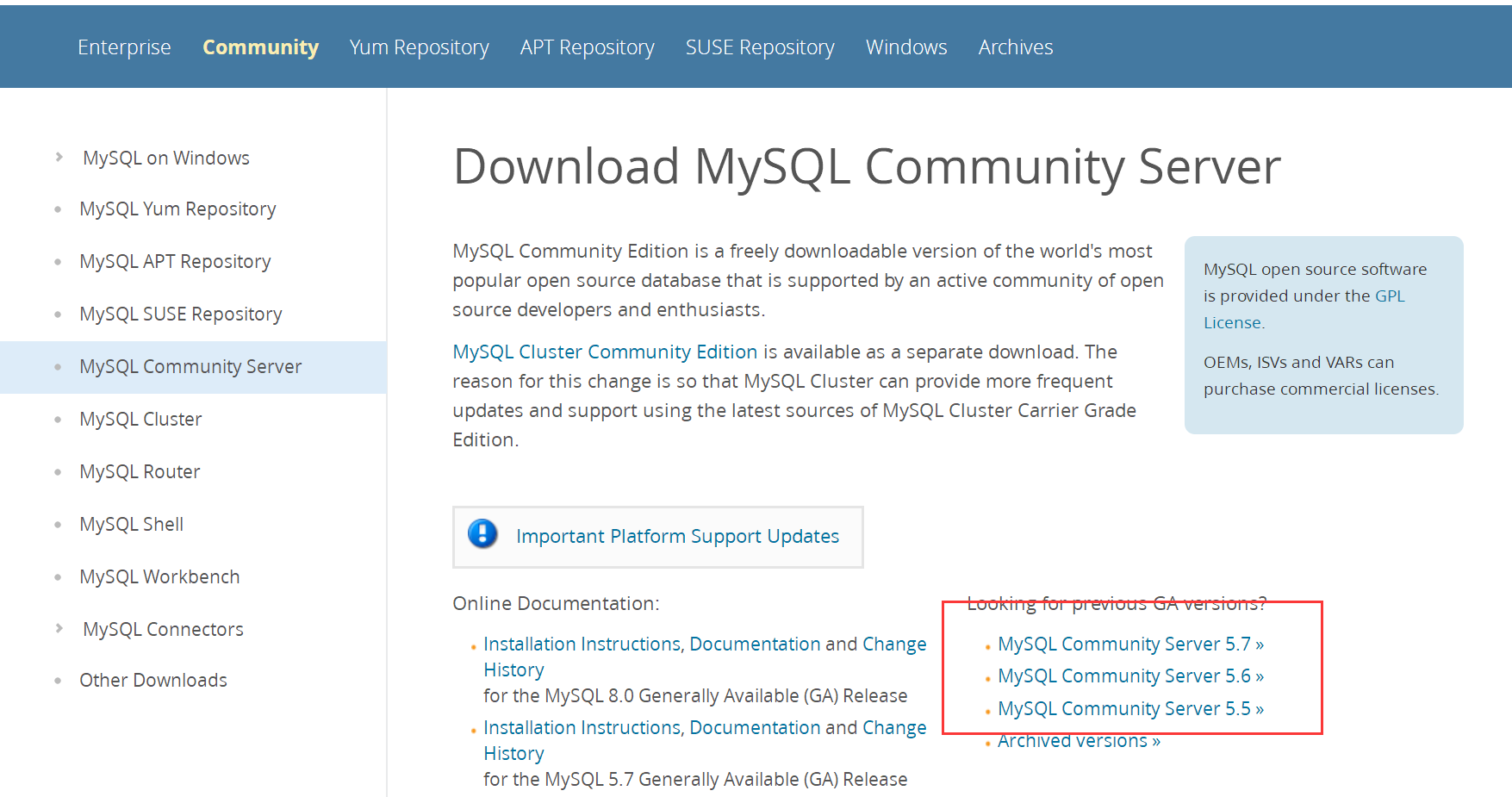The width and height of the screenshot is (1512, 797).
Task: Select the Community tab
Action: pyautogui.click(x=260, y=47)
